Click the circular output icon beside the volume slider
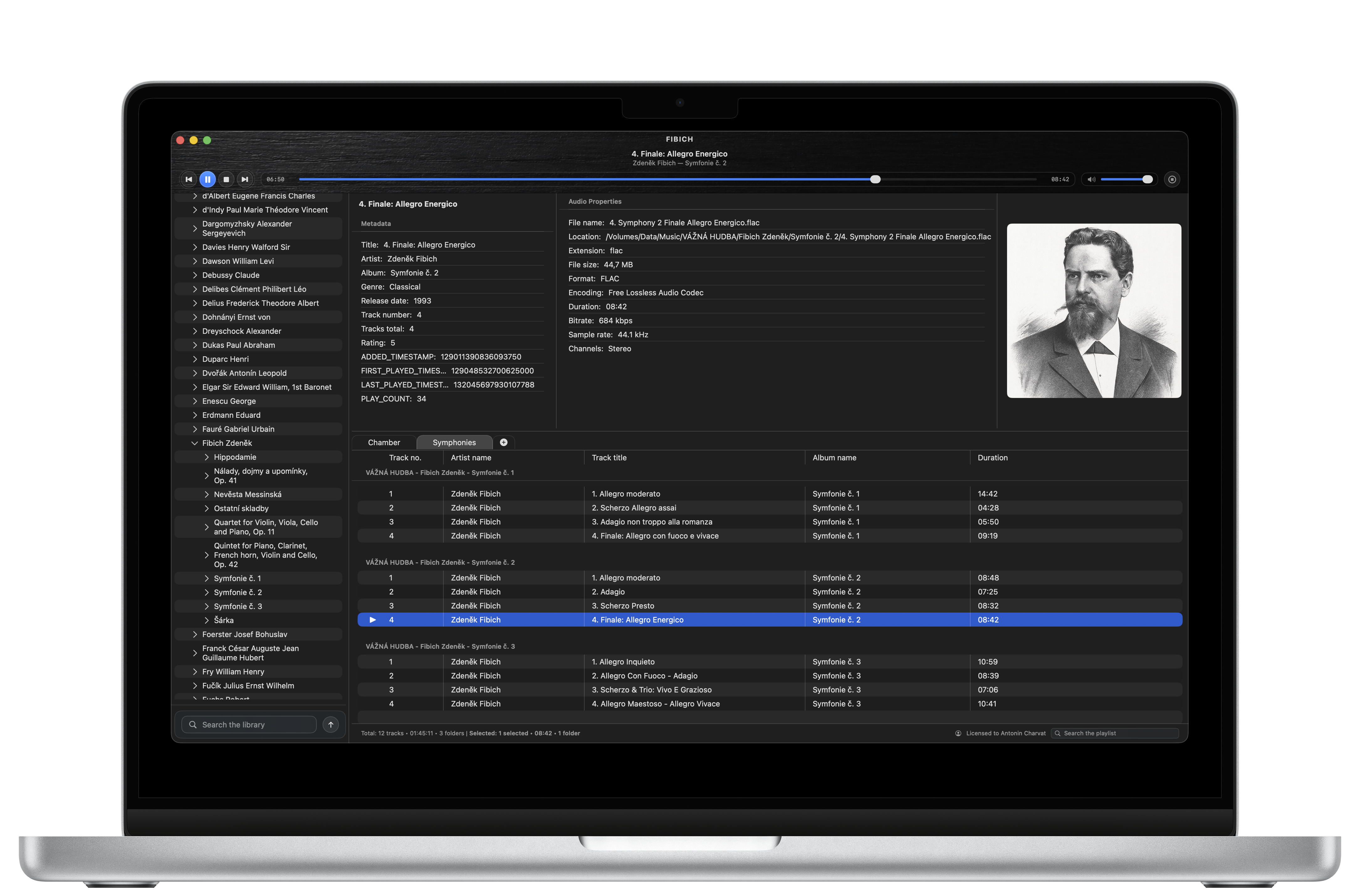 pos(1172,180)
